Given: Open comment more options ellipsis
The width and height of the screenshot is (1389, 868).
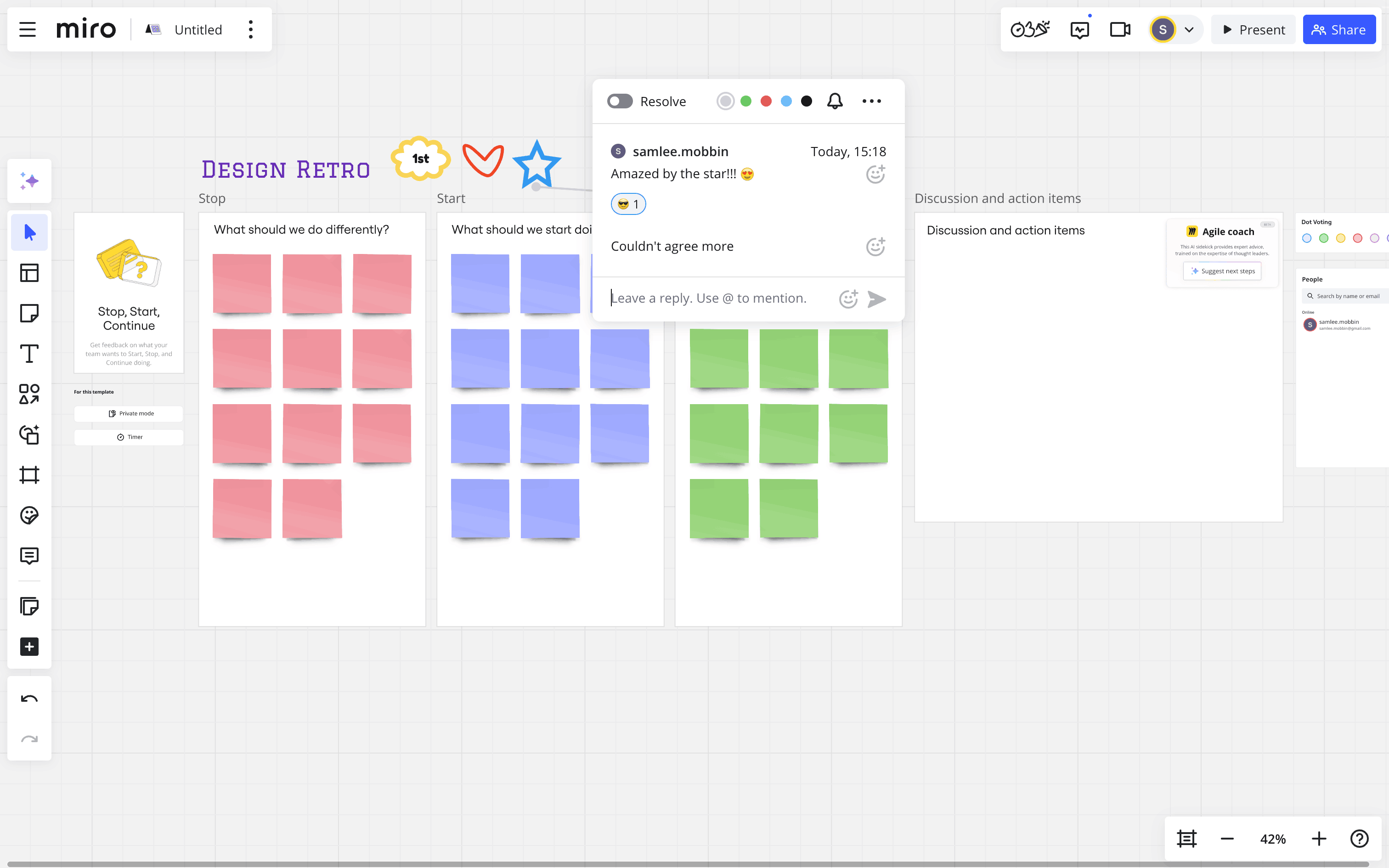Looking at the screenshot, I should coord(871,101).
